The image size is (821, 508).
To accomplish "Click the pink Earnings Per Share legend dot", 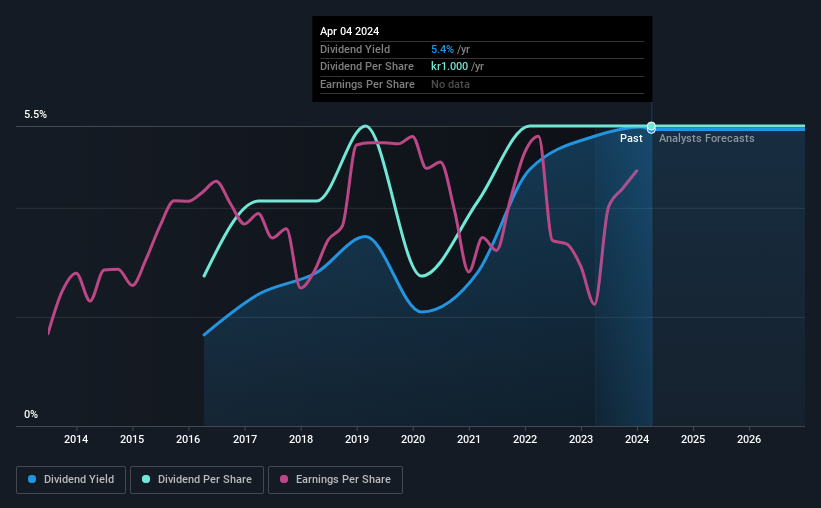I will pos(284,479).
